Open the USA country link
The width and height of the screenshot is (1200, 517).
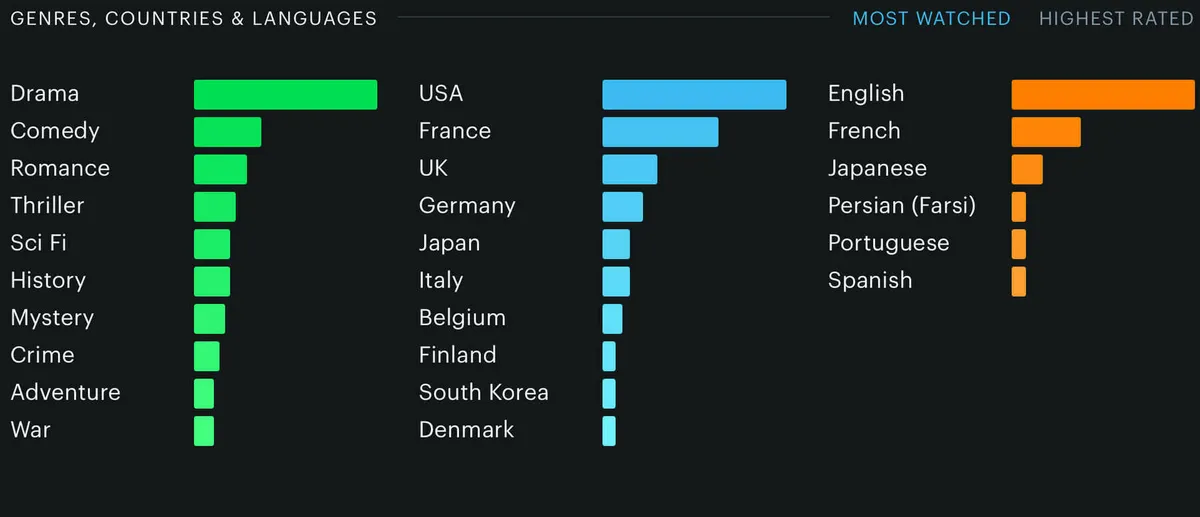click(441, 94)
